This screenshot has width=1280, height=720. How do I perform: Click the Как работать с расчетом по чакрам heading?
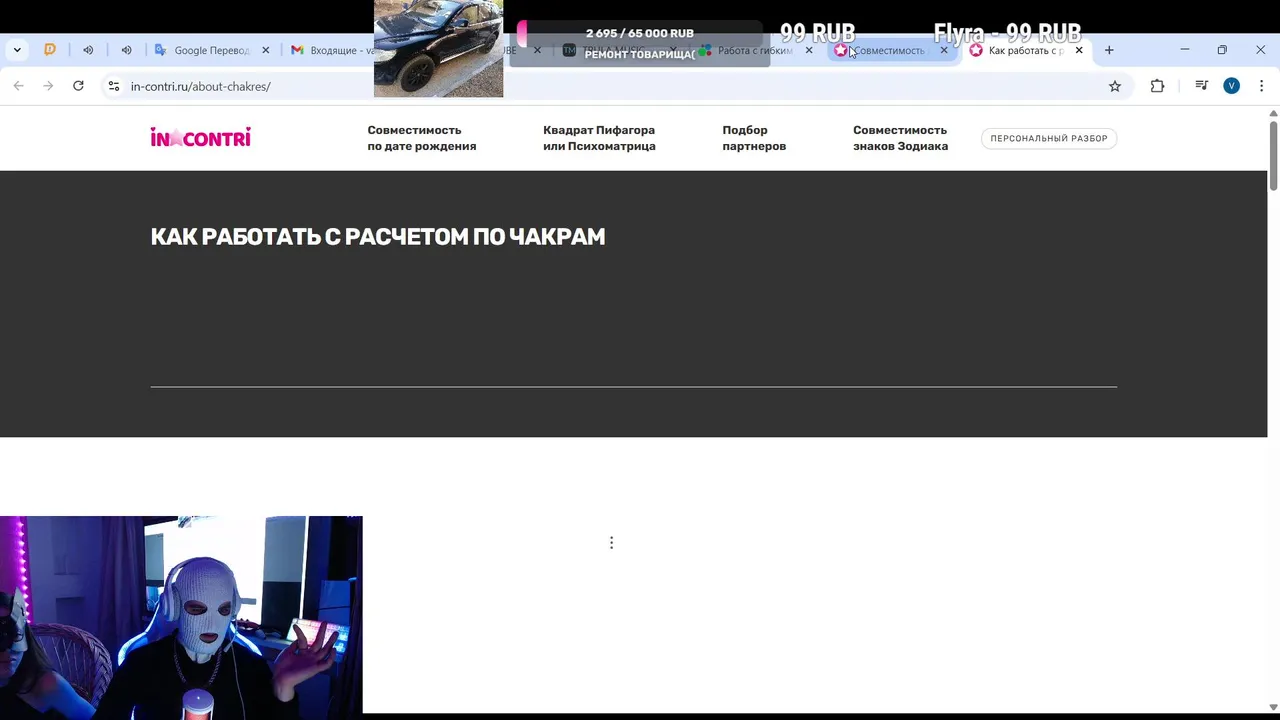pyautogui.click(x=378, y=237)
